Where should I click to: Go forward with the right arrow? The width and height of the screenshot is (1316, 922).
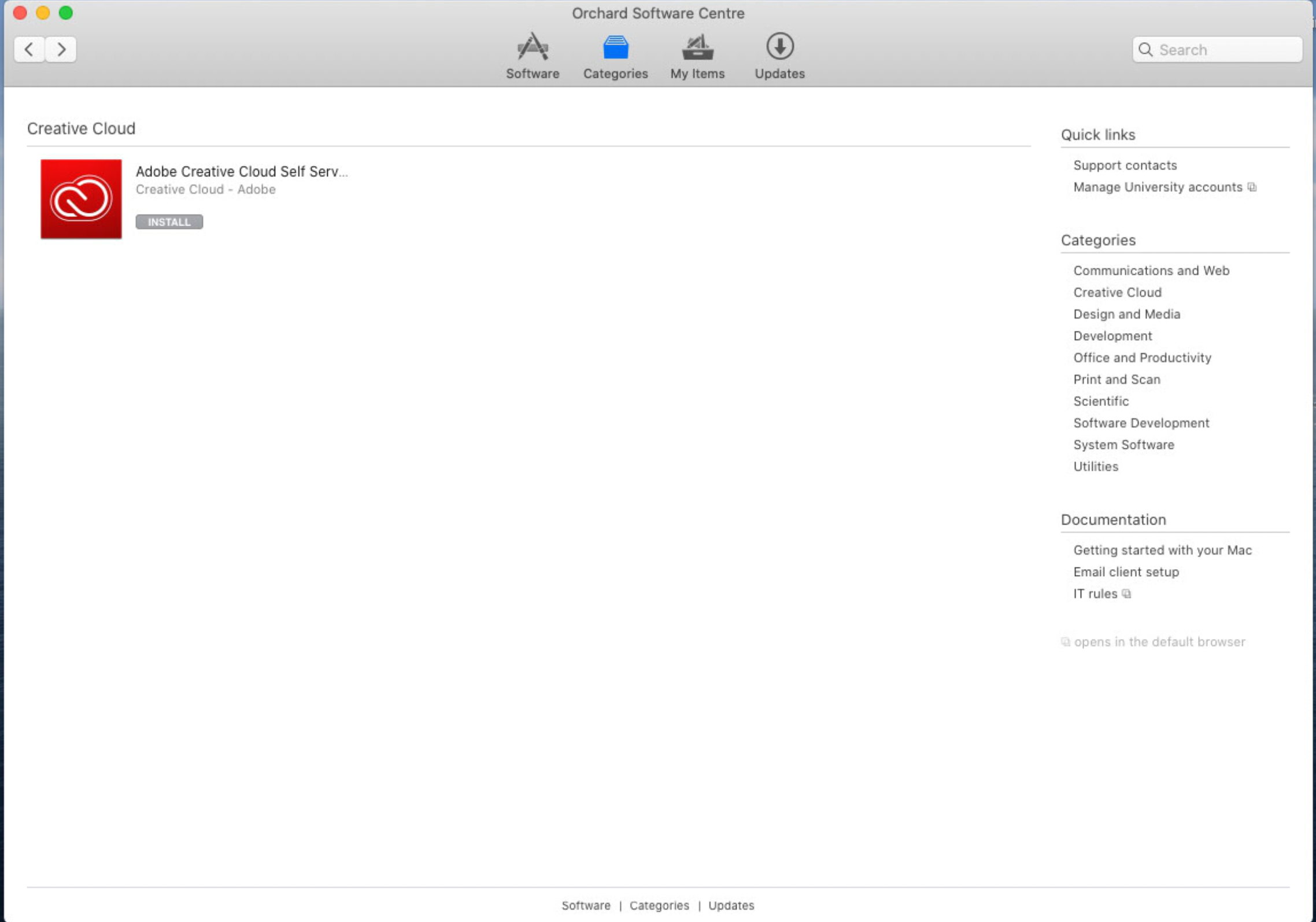61,50
